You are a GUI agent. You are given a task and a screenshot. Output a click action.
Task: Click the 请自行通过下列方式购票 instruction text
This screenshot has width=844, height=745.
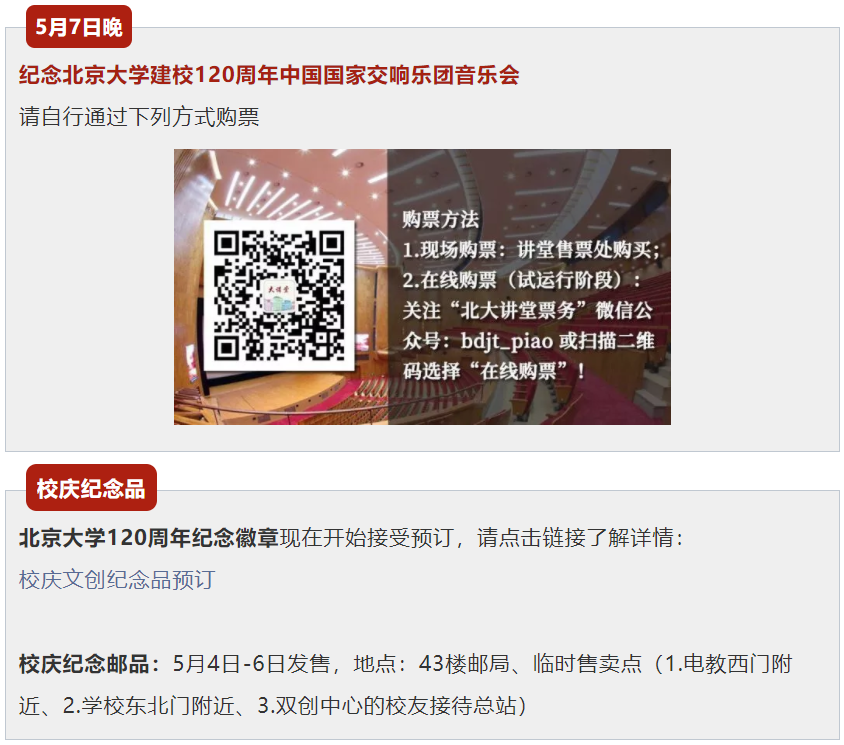tap(139, 117)
